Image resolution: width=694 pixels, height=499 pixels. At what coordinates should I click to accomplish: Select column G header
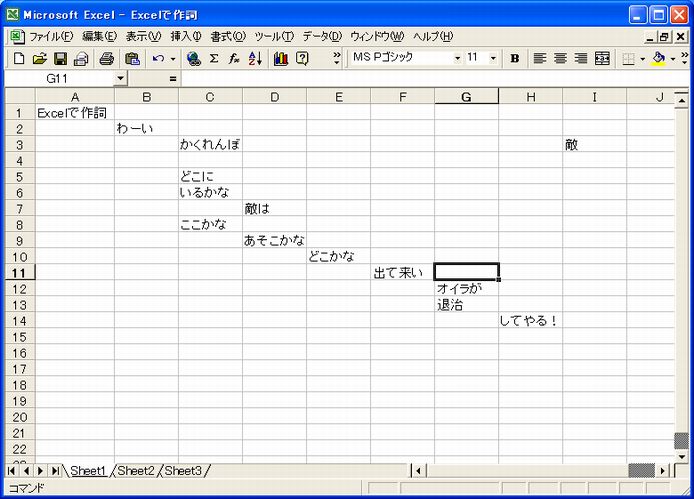click(x=466, y=97)
